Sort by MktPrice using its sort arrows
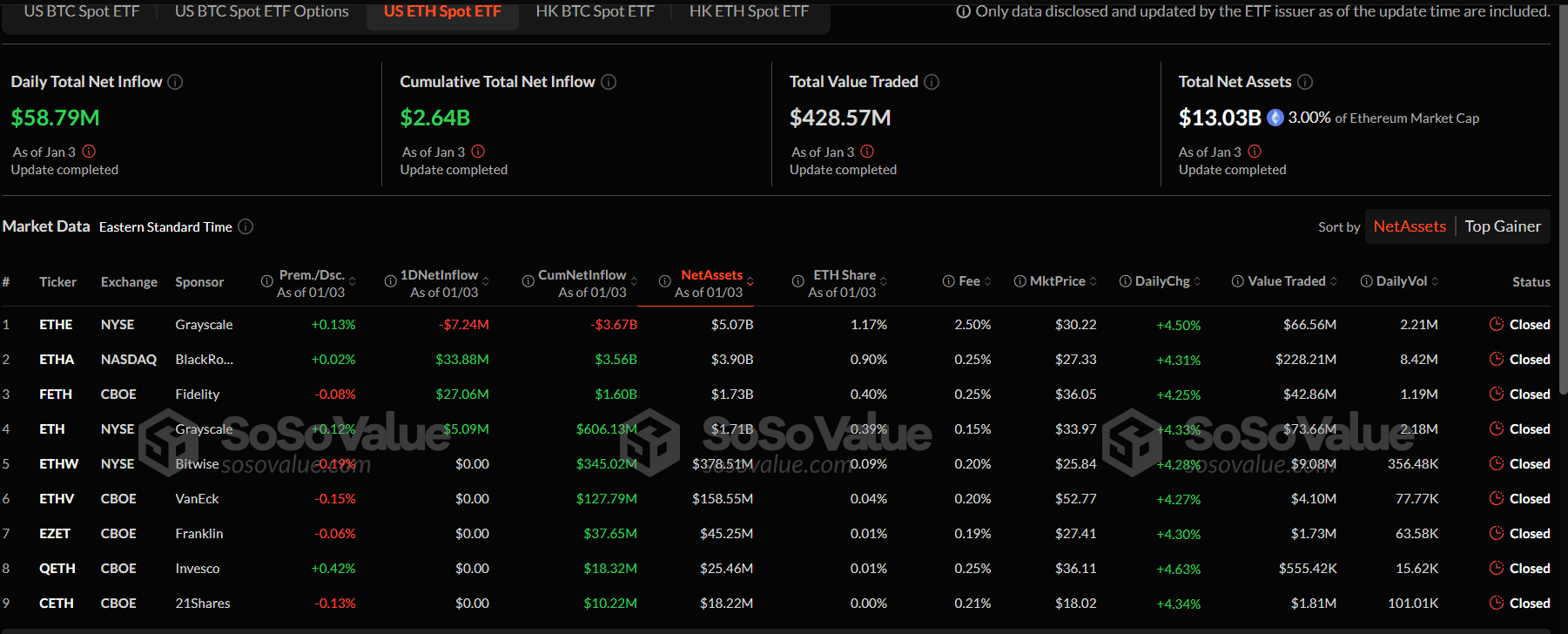Image resolution: width=1568 pixels, height=634 pixels. point(1094,281)
